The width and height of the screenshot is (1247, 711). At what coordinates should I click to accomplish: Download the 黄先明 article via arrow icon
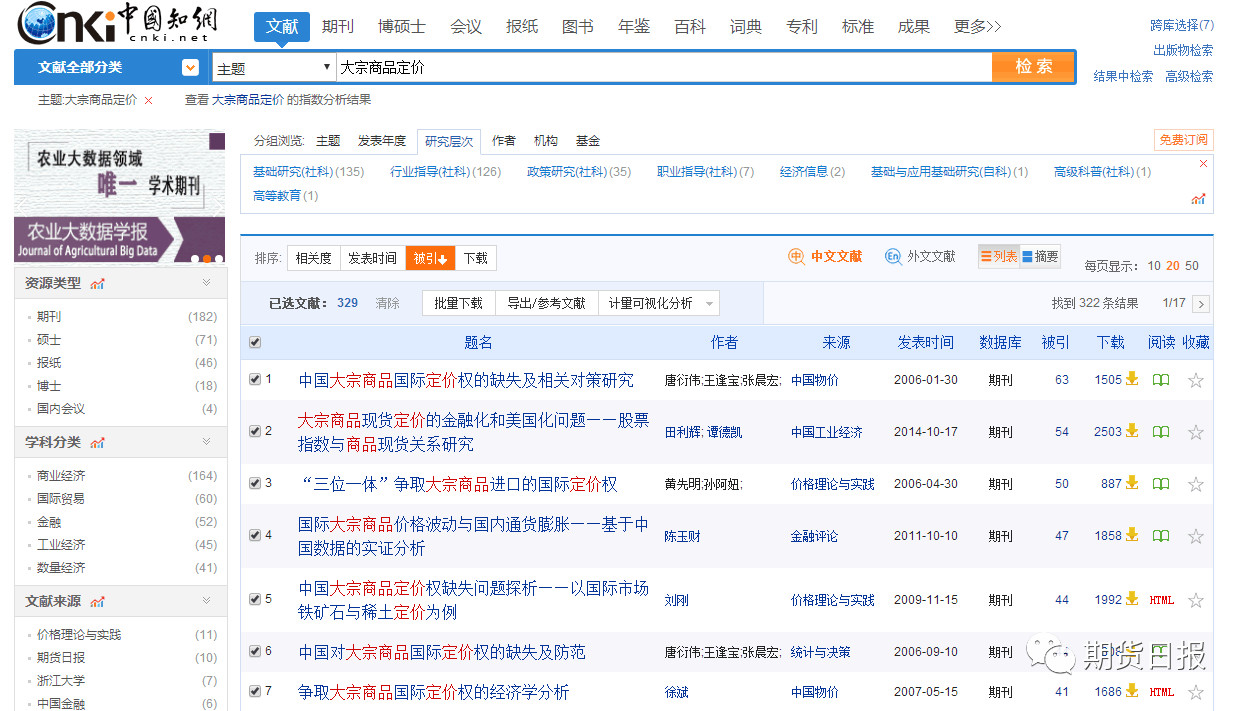click(1132, 483)
